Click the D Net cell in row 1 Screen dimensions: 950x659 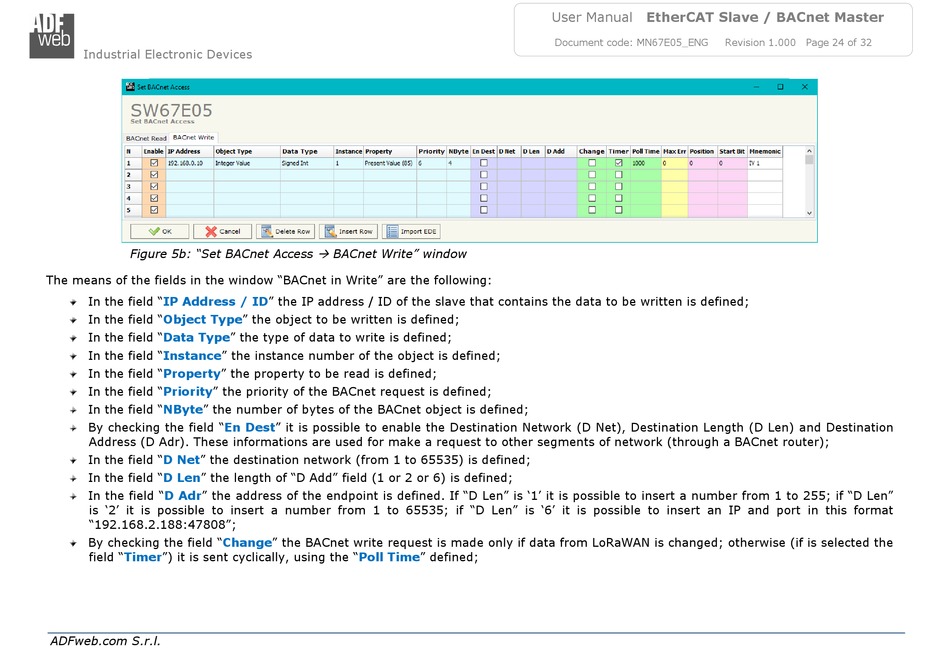[509, 163]
